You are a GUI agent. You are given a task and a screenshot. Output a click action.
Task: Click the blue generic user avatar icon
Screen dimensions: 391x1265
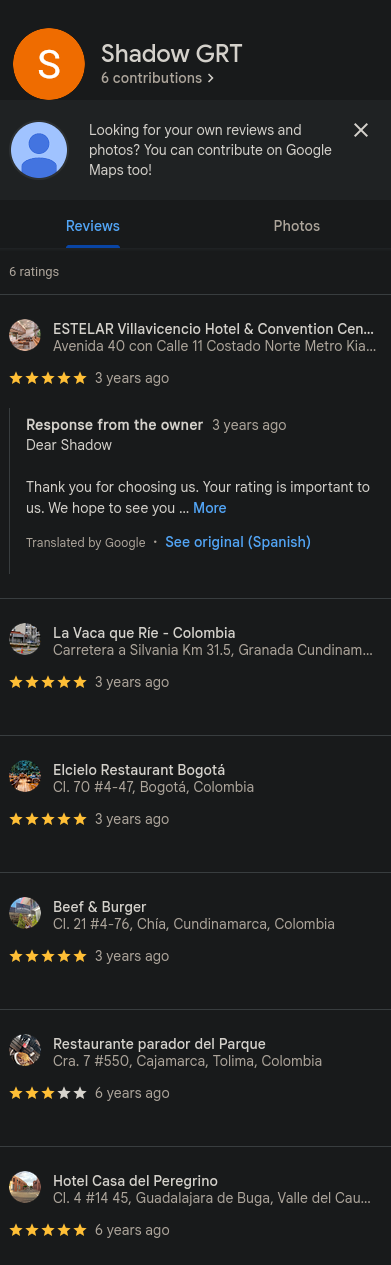pyautogui.click(x=39, y=151)
